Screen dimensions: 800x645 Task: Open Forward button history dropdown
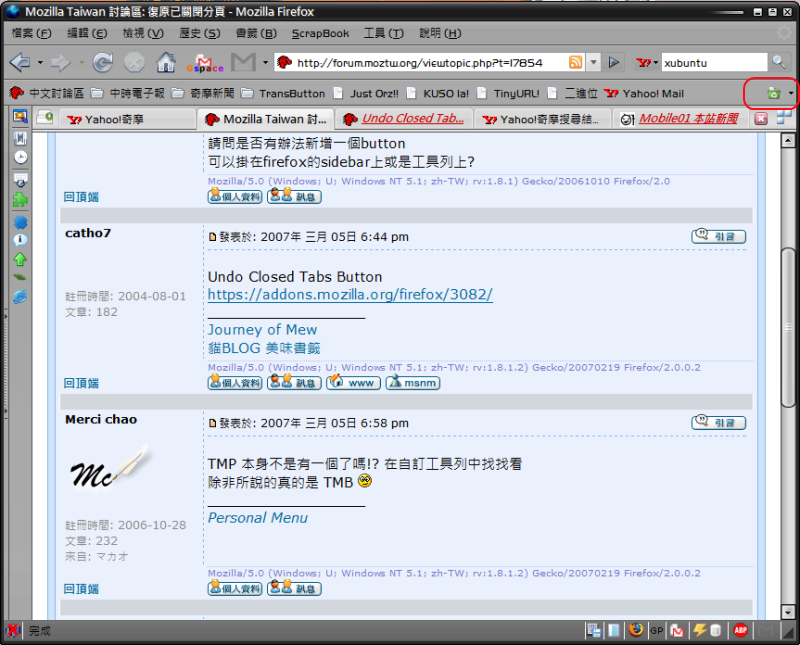pyautogui.click(x=81, y=63)
